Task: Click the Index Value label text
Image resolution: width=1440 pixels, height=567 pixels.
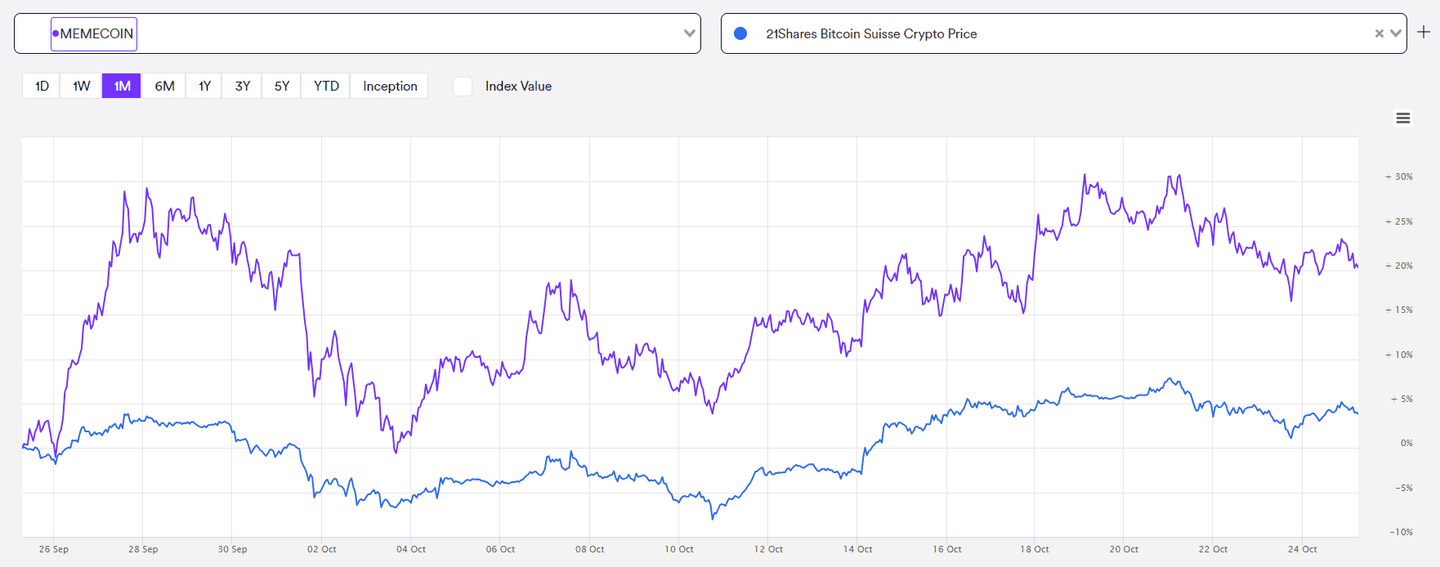Action: [x=518, y=86]
